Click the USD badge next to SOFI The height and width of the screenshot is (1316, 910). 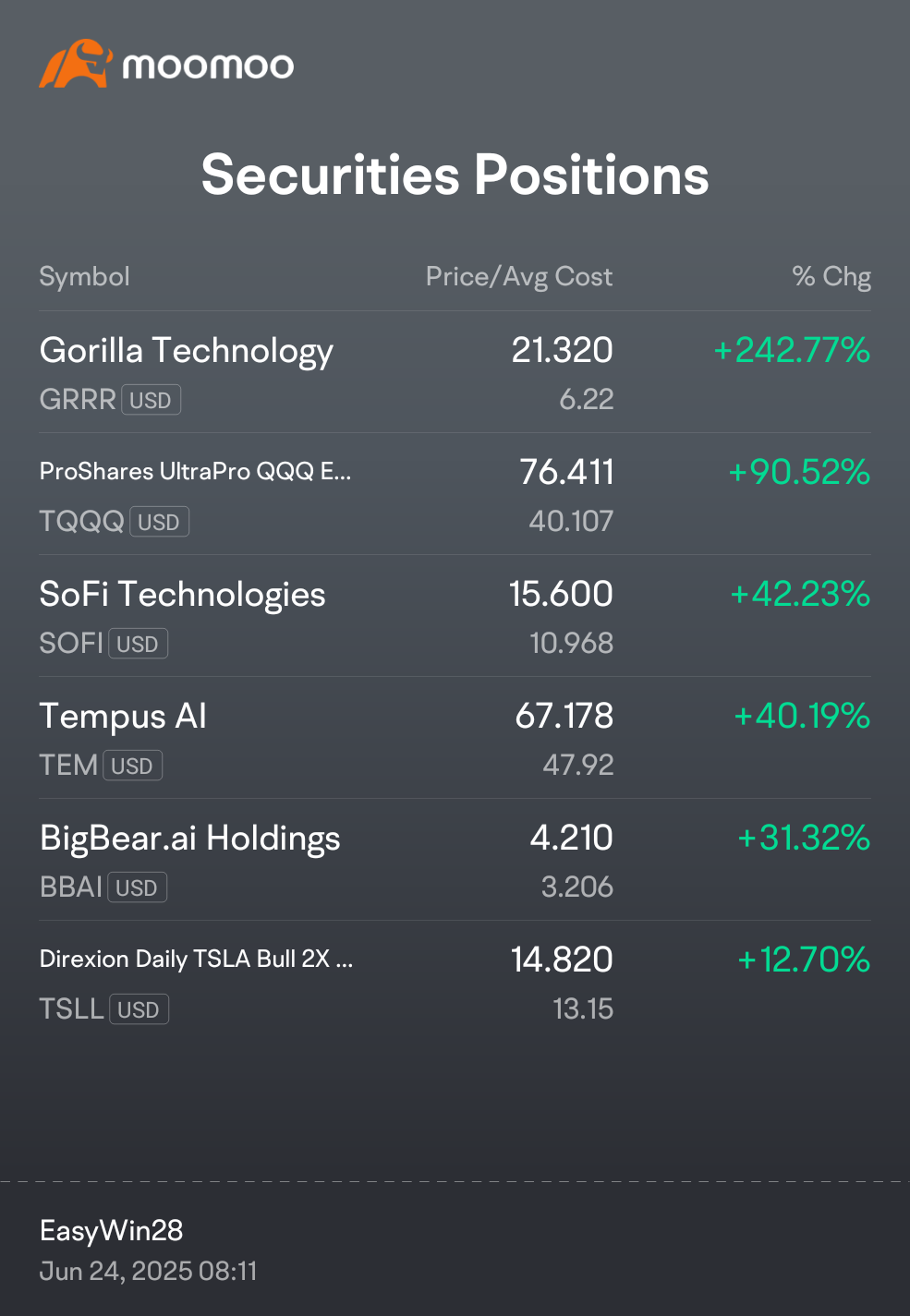click(x=138, y=644)
